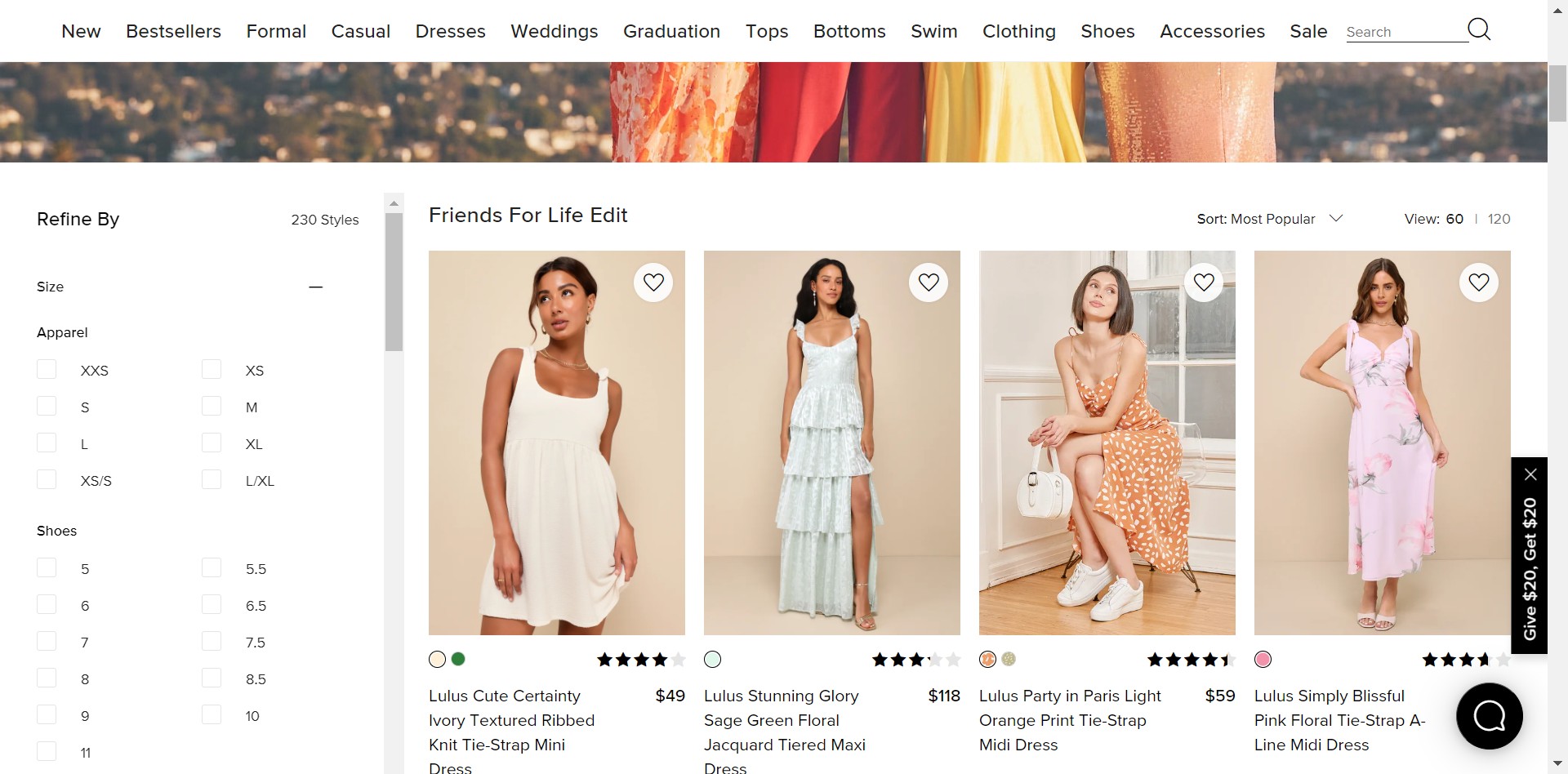Tick the shoe size 7.5 checkbox

click(212, 642)
